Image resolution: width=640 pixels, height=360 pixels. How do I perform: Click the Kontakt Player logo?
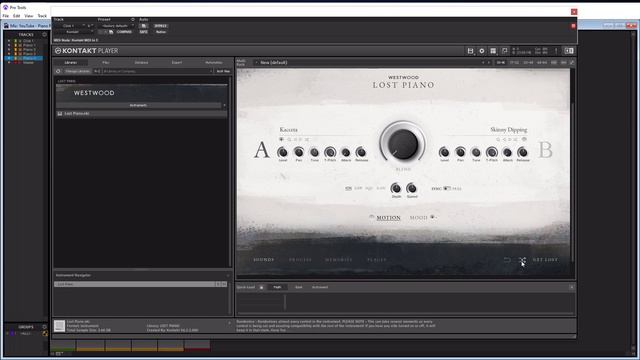click(86, 51)
